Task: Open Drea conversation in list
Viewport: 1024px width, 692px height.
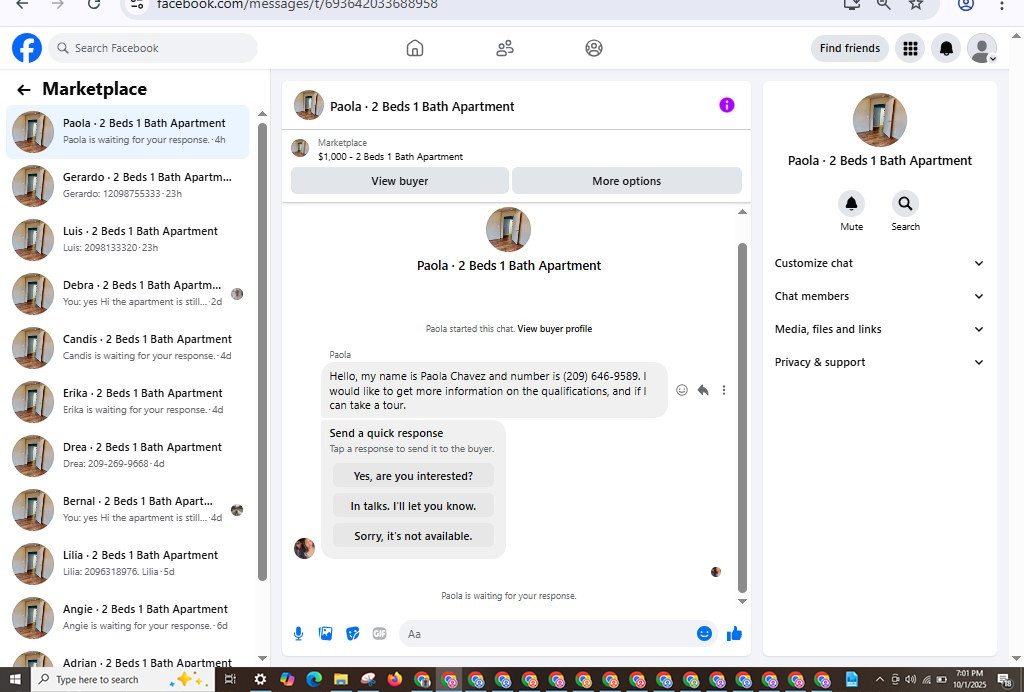Action: tap(127, 456)
